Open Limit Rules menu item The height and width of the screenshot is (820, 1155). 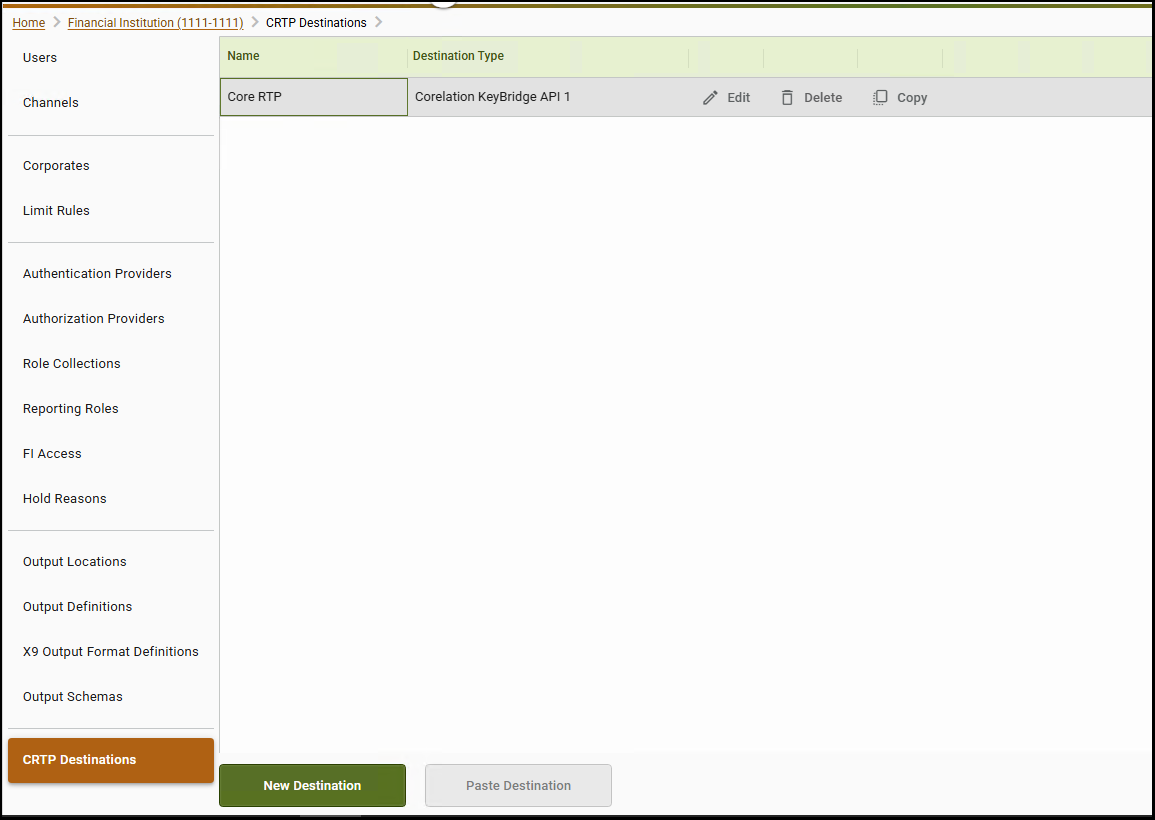pos(56,211)
